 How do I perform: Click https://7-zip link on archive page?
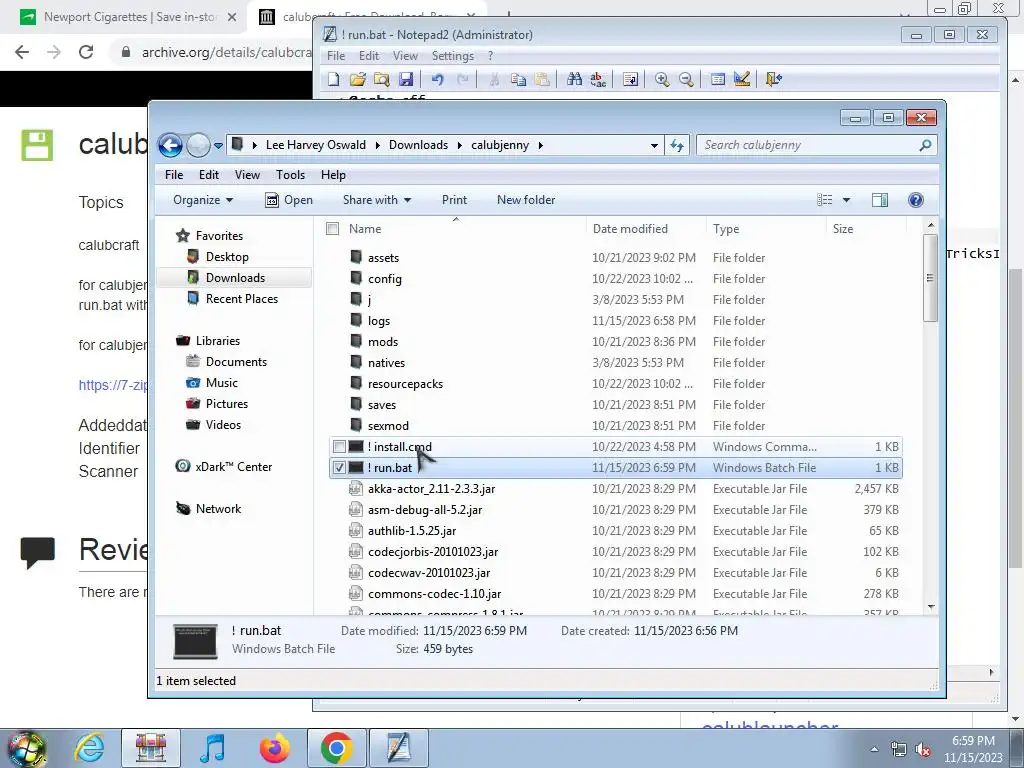113,385
